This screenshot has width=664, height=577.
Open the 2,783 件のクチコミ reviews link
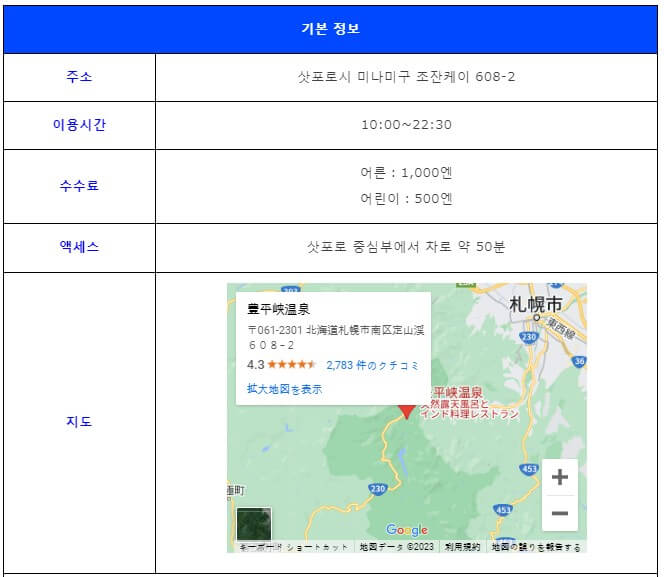point(372,365)
